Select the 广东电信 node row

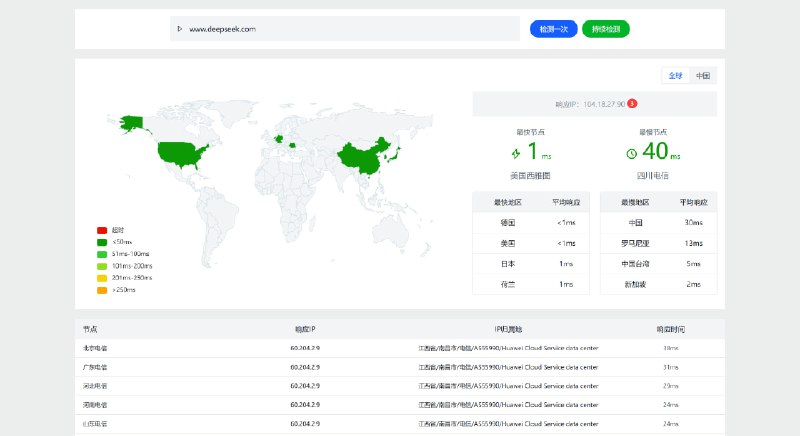click(x=96, y=367)
